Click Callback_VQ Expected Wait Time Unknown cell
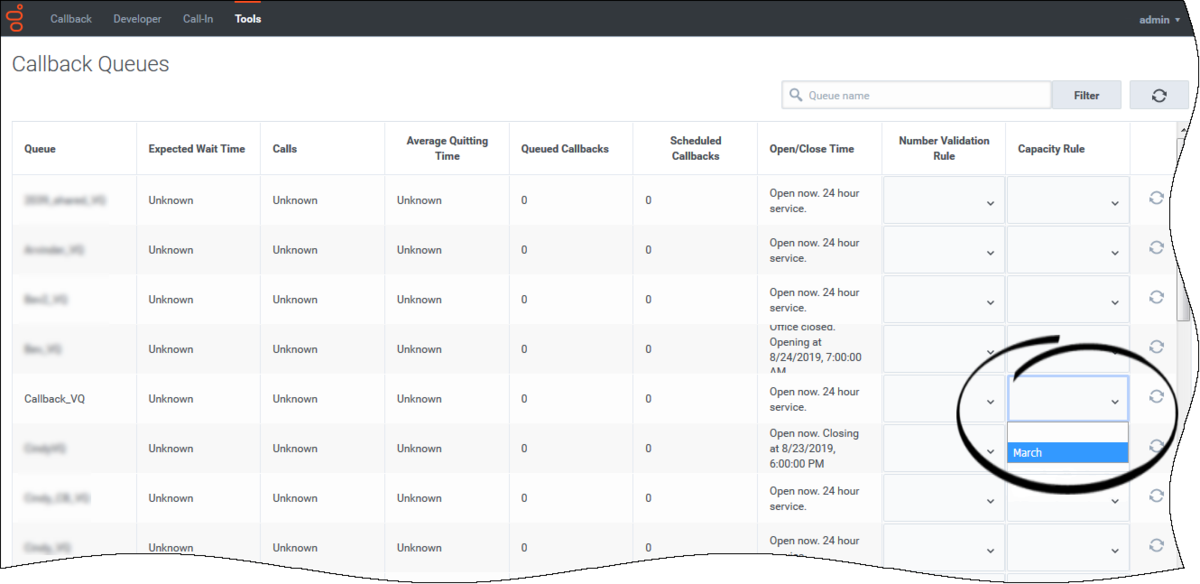The image size is (1200, 584). coord(198,399)
